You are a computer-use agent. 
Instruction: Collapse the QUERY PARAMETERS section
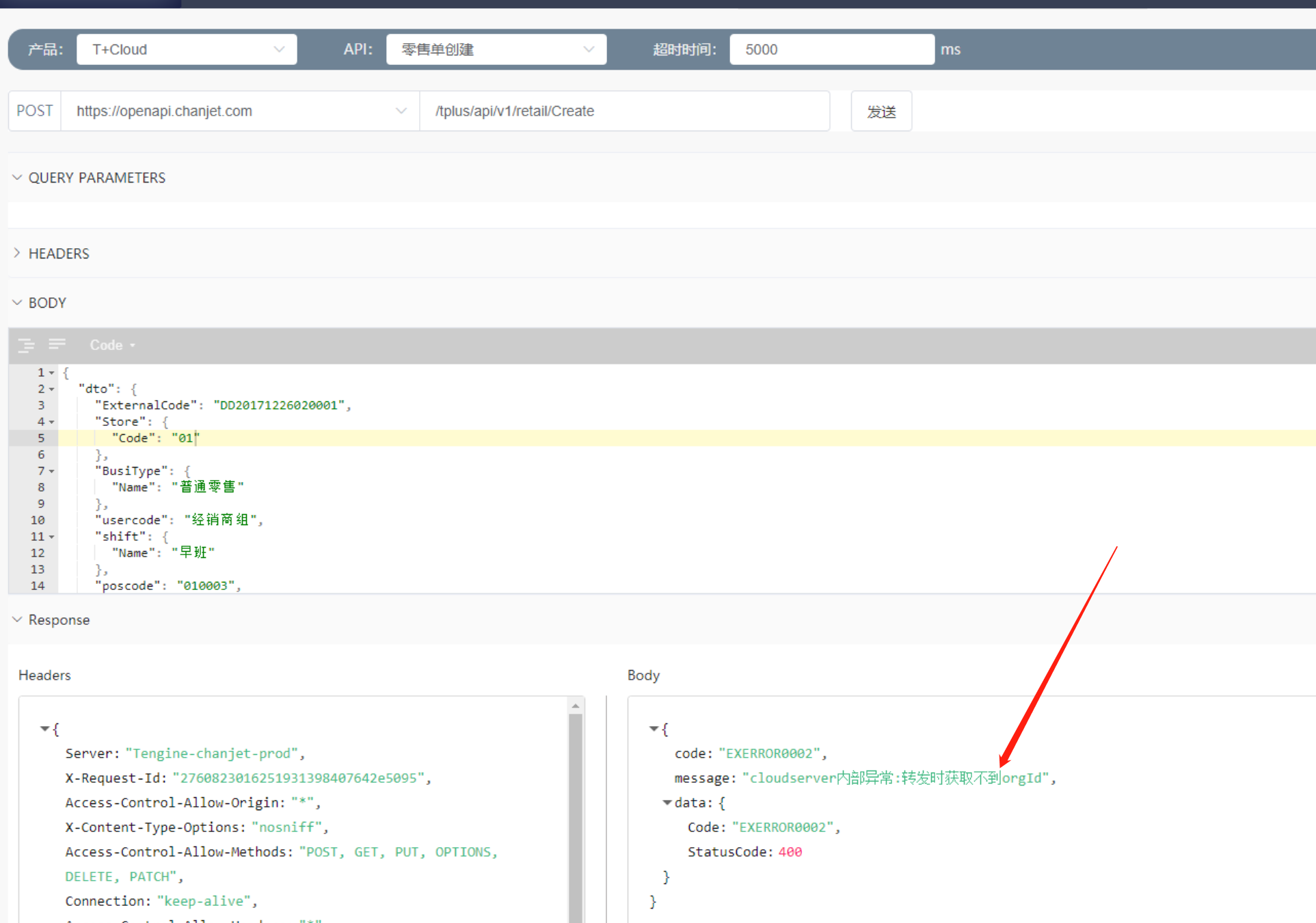point(17,178)
